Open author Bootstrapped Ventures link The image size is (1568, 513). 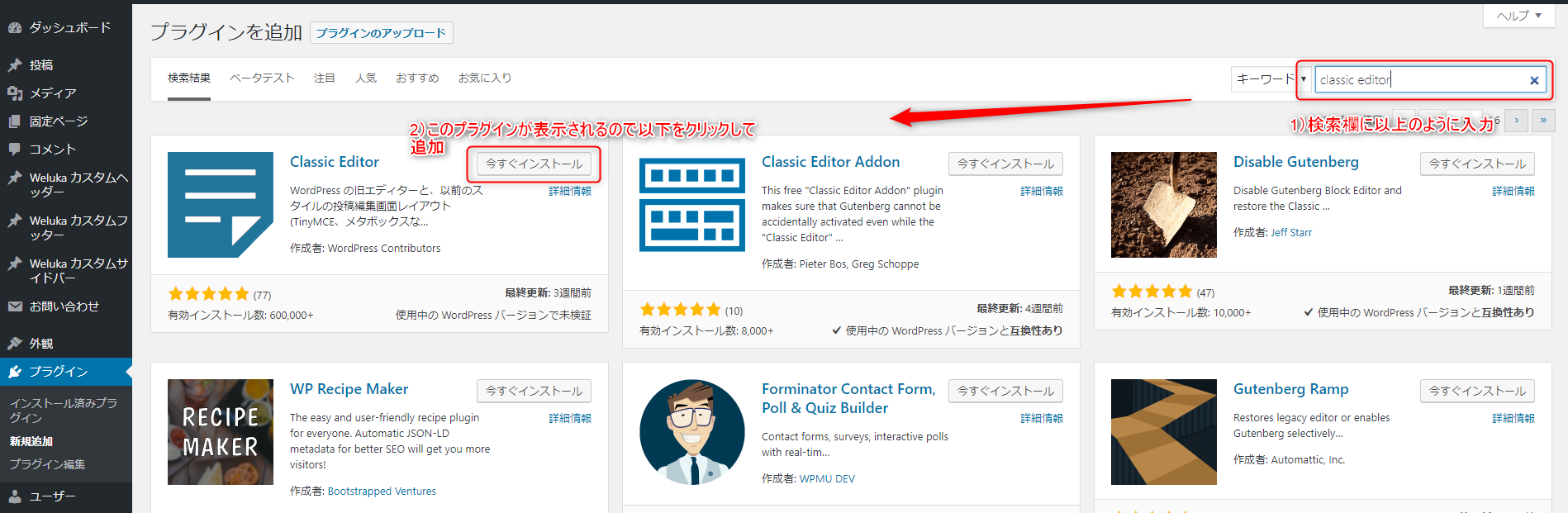point(382,492)
